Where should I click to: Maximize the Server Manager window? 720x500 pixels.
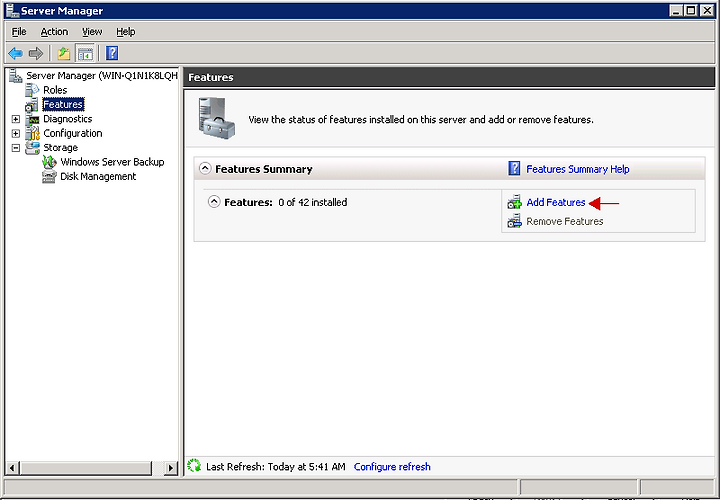pos(691,11)
